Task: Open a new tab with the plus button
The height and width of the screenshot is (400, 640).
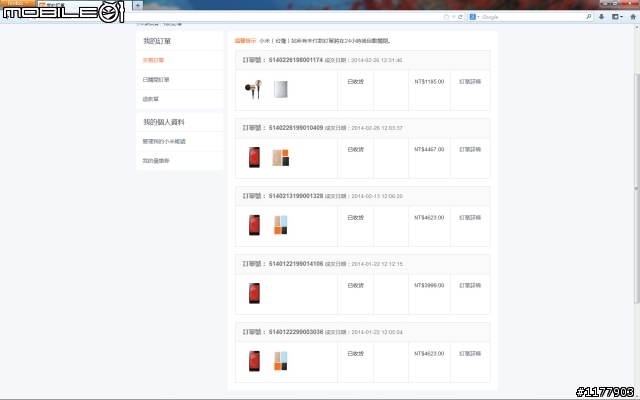Action: click(138, 5)
